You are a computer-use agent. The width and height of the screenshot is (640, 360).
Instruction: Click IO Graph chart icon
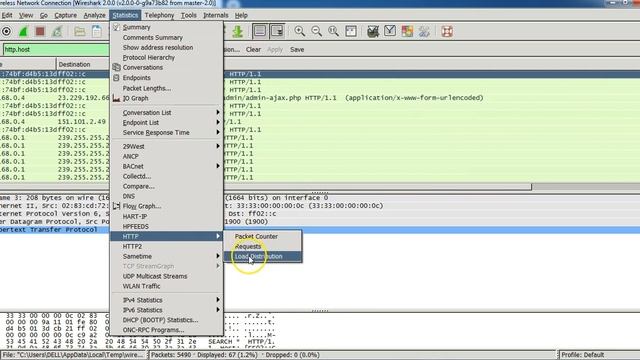[x=116, y=98]
